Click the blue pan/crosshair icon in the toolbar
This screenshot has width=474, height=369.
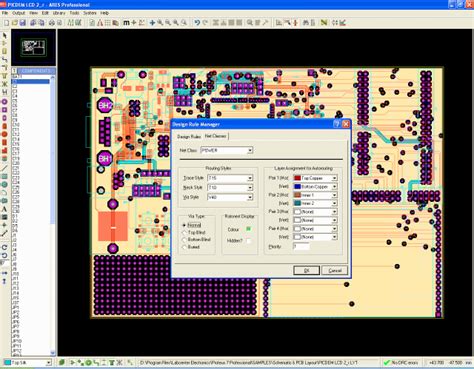pyautogui.click(x=152, y=23)
